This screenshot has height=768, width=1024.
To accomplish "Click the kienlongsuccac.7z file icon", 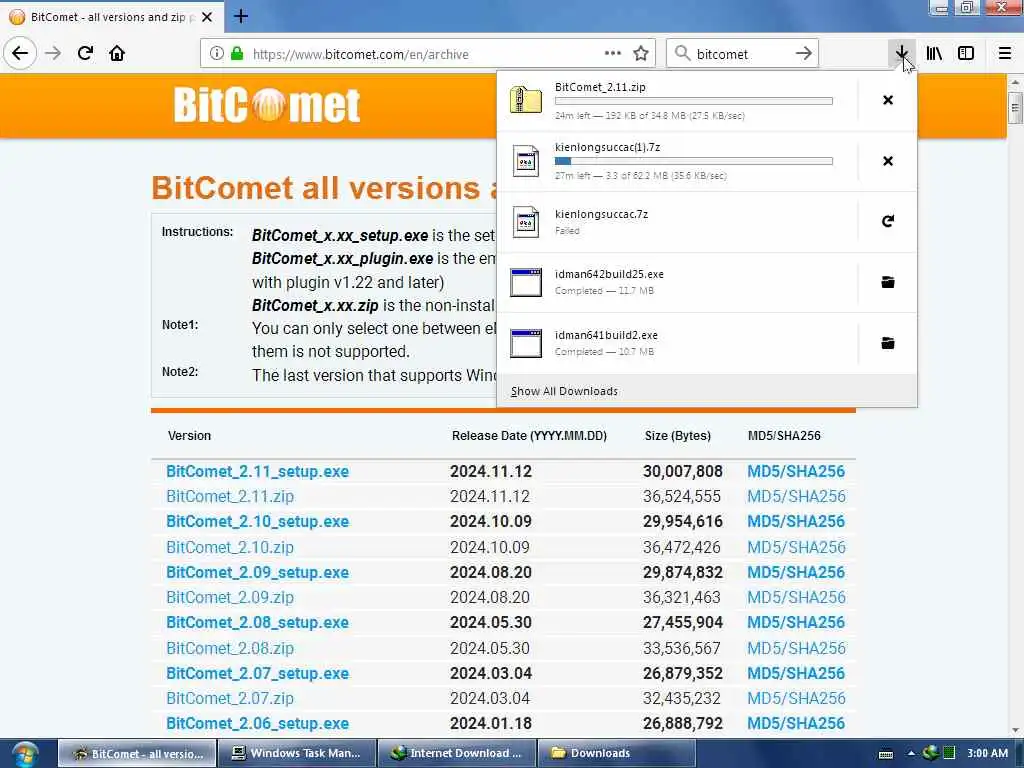I will tap(526, 221).
